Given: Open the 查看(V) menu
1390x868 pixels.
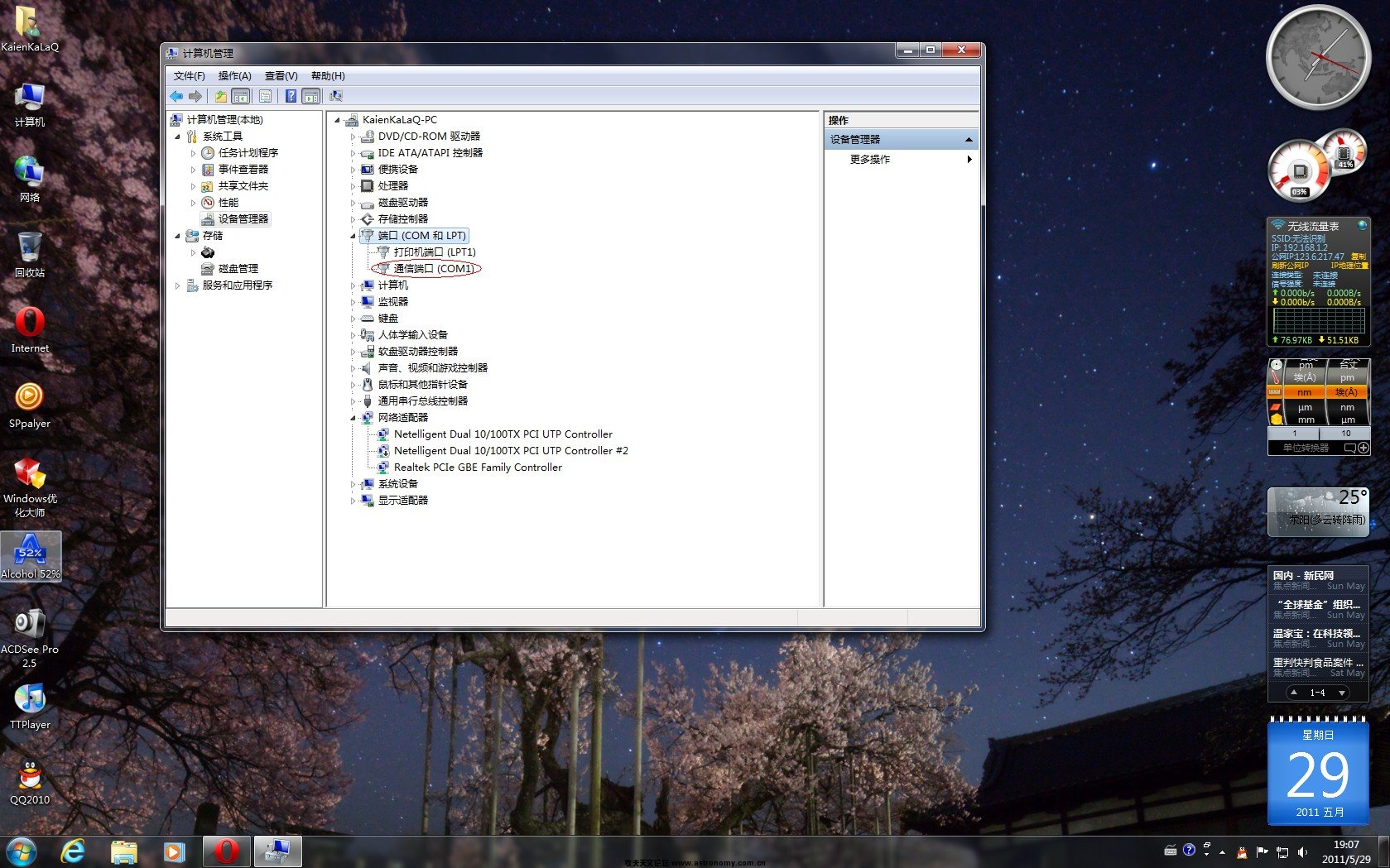Looking at the screenshot, I should (x=281, y=76).
